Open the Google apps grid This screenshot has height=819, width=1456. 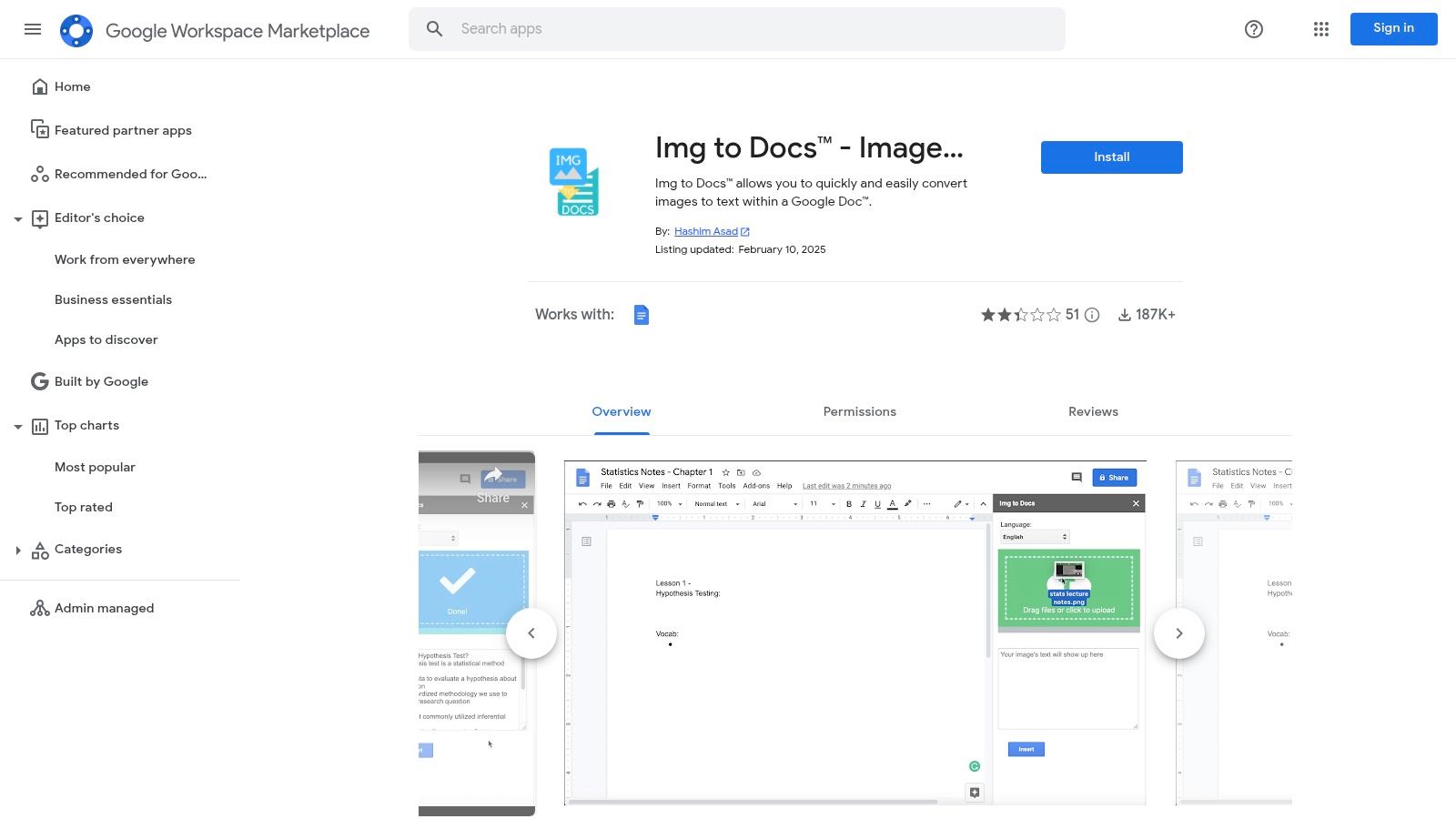[1320, 29]
